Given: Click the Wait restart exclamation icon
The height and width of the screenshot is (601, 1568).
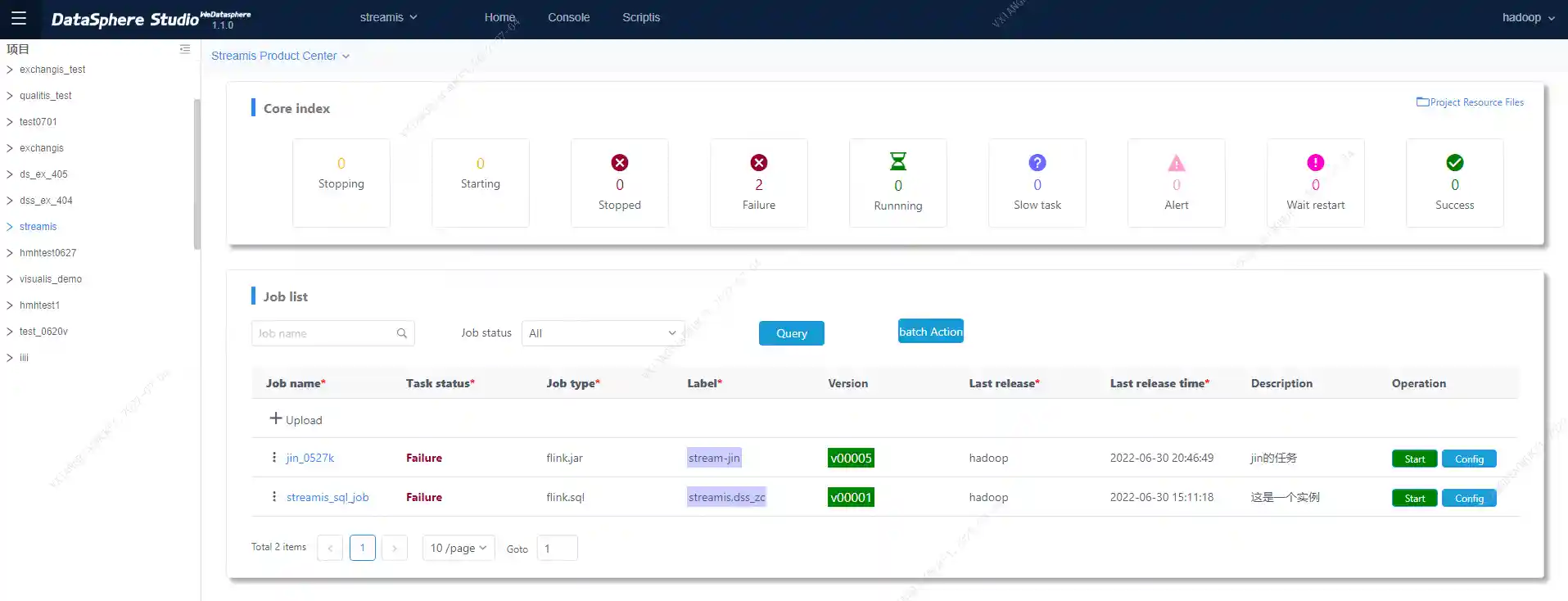Looking at the screenshot, I should [1315, 163].
